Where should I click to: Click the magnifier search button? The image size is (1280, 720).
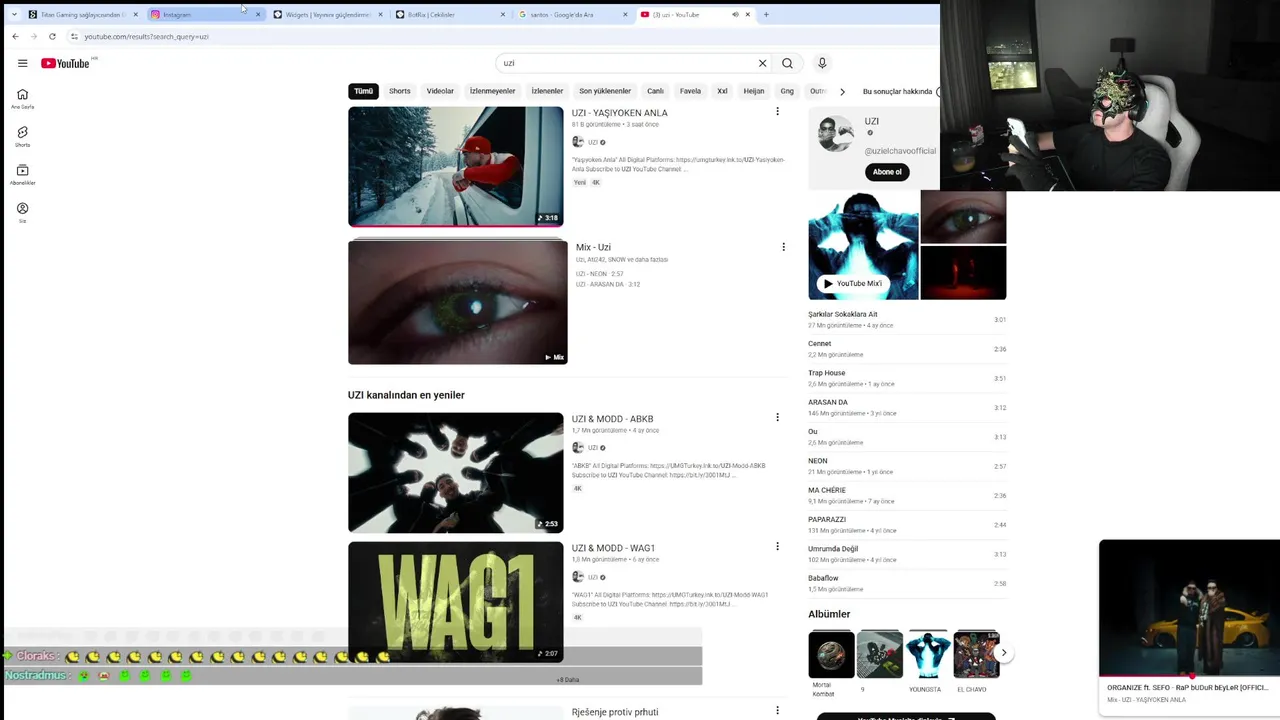coord(787,63)
